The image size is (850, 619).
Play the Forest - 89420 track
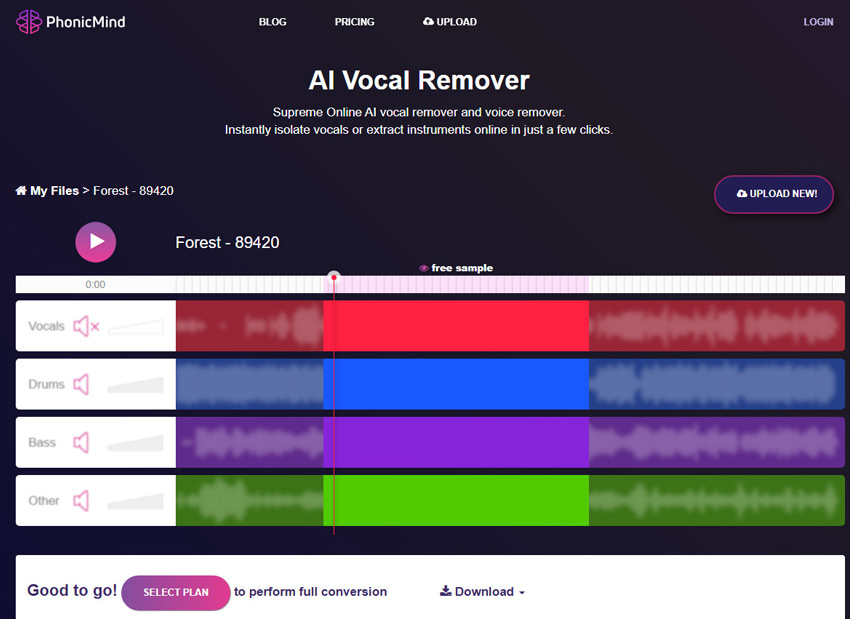(x=95, y=242)
